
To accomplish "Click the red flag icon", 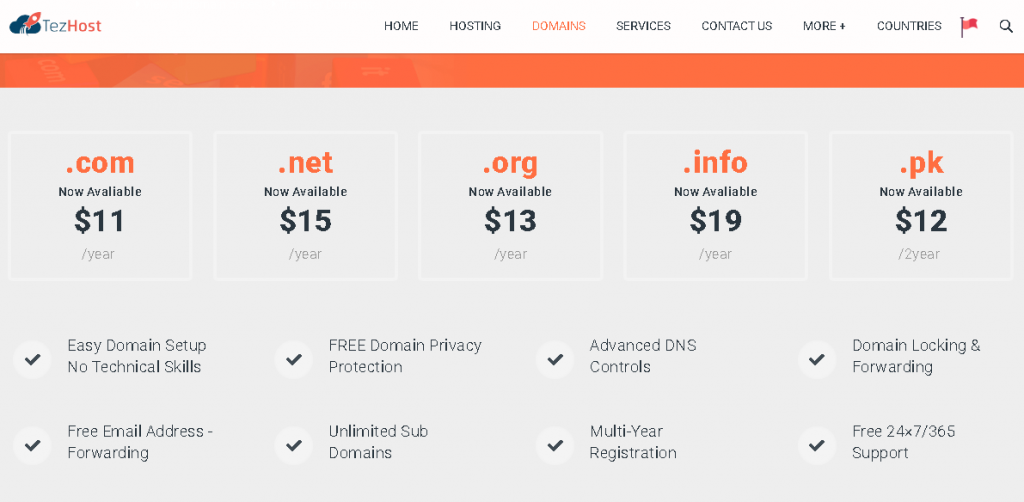I will click(969, 26).
